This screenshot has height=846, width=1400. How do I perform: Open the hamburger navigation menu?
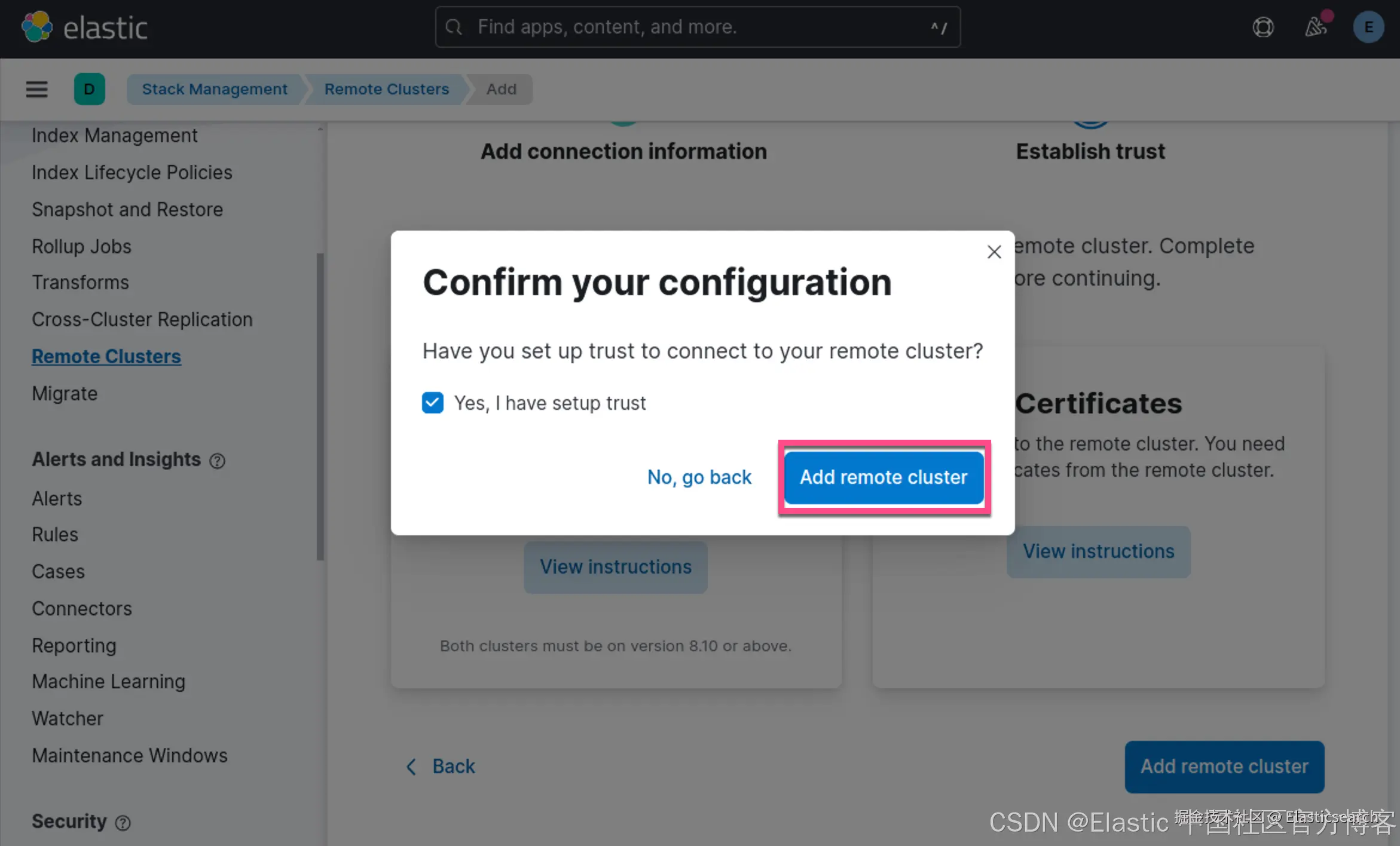click(x=36, y=89)
